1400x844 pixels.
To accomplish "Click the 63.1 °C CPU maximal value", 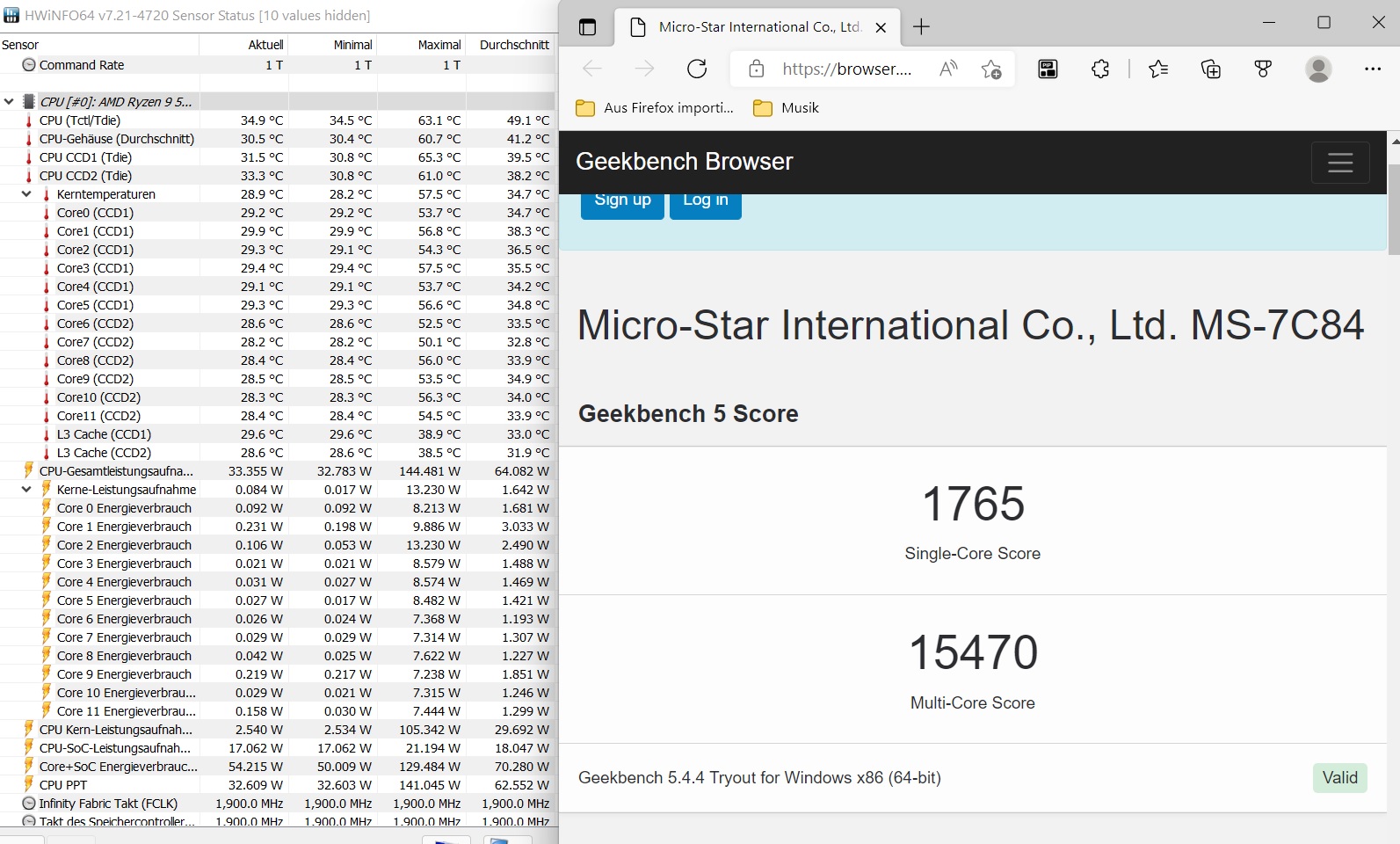I will [439, 120].
